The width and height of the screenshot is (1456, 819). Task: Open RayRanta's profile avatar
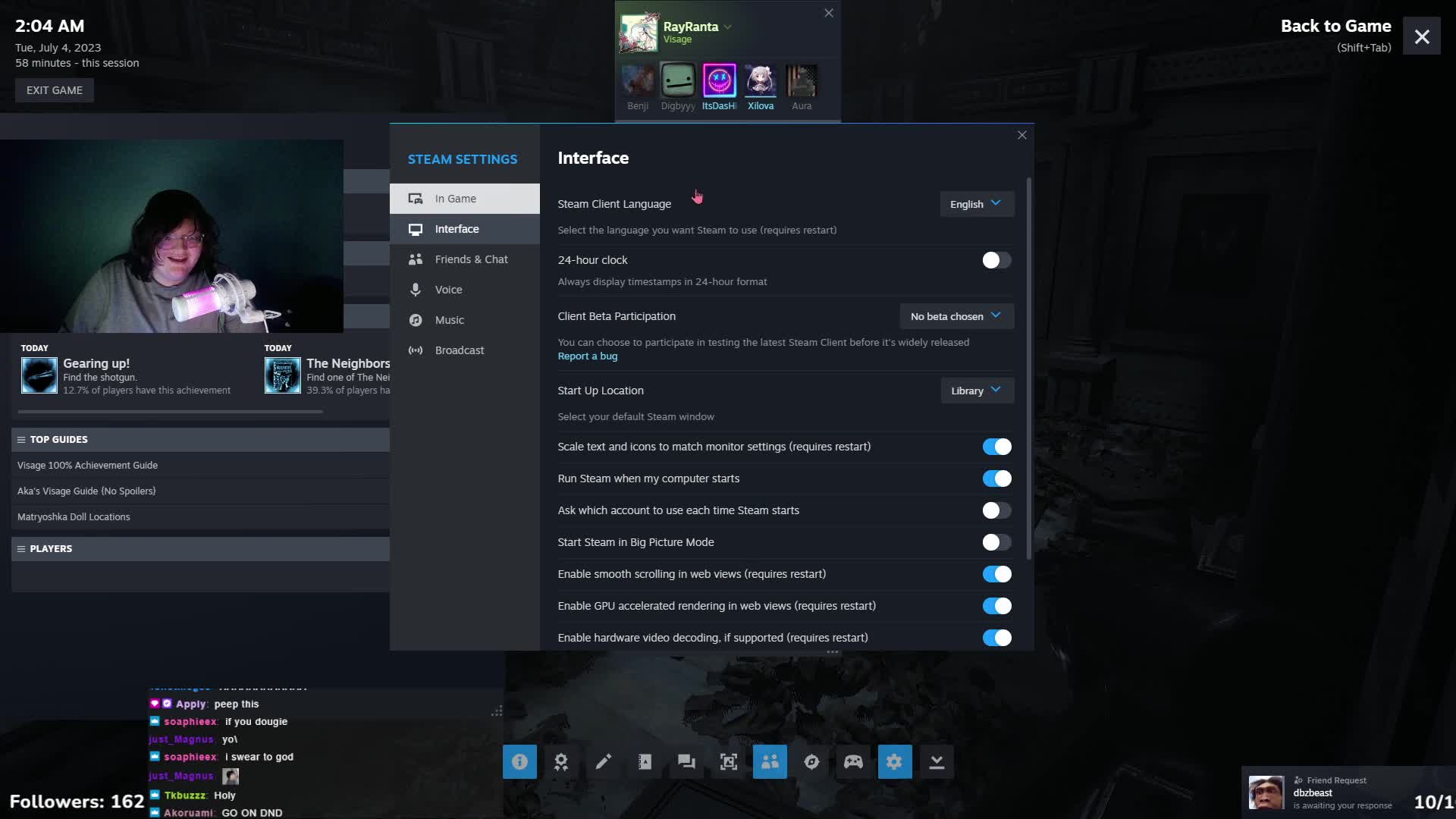click(639, 32)
